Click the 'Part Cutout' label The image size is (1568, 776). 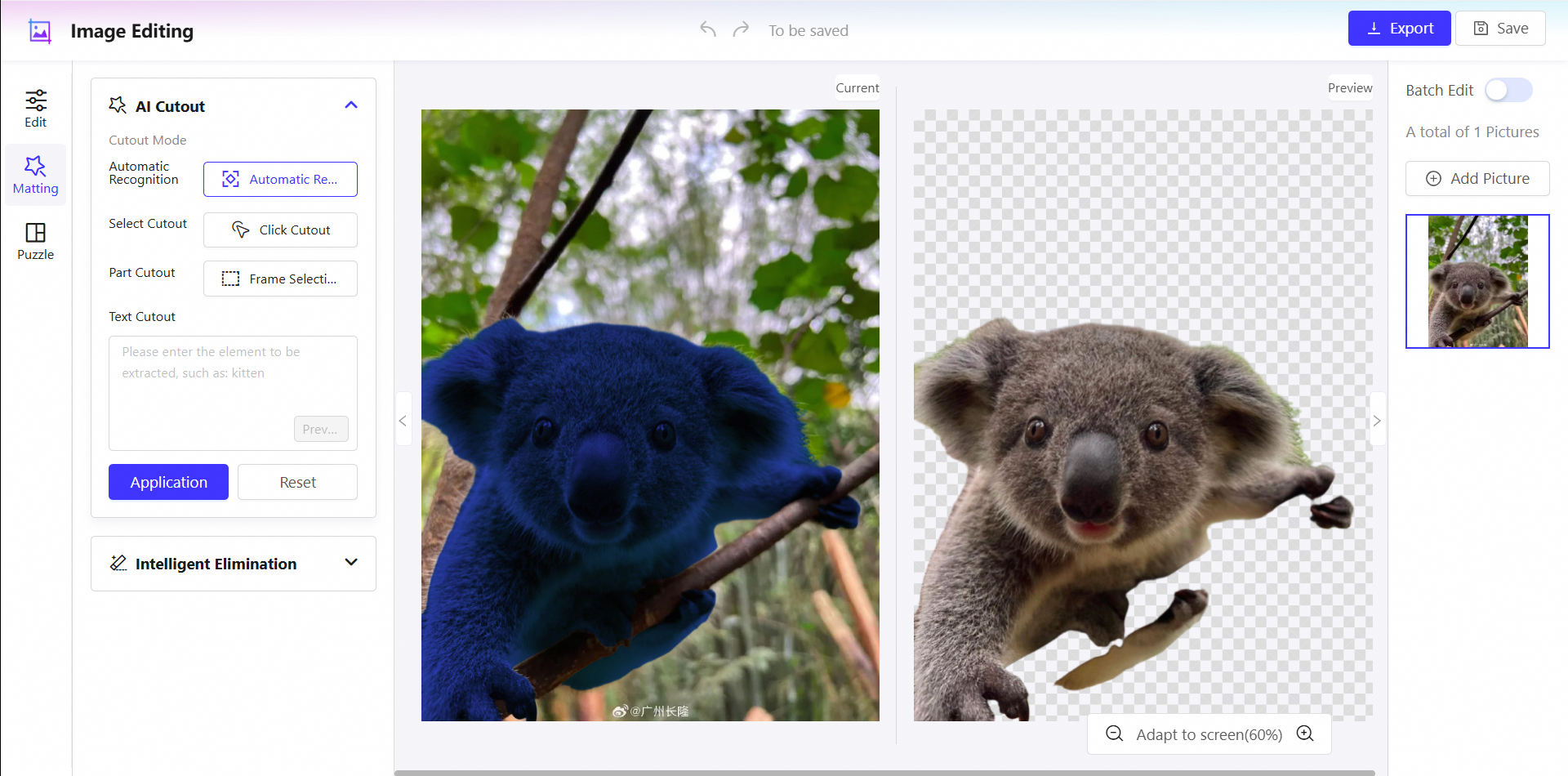click(x=142, y=273)
